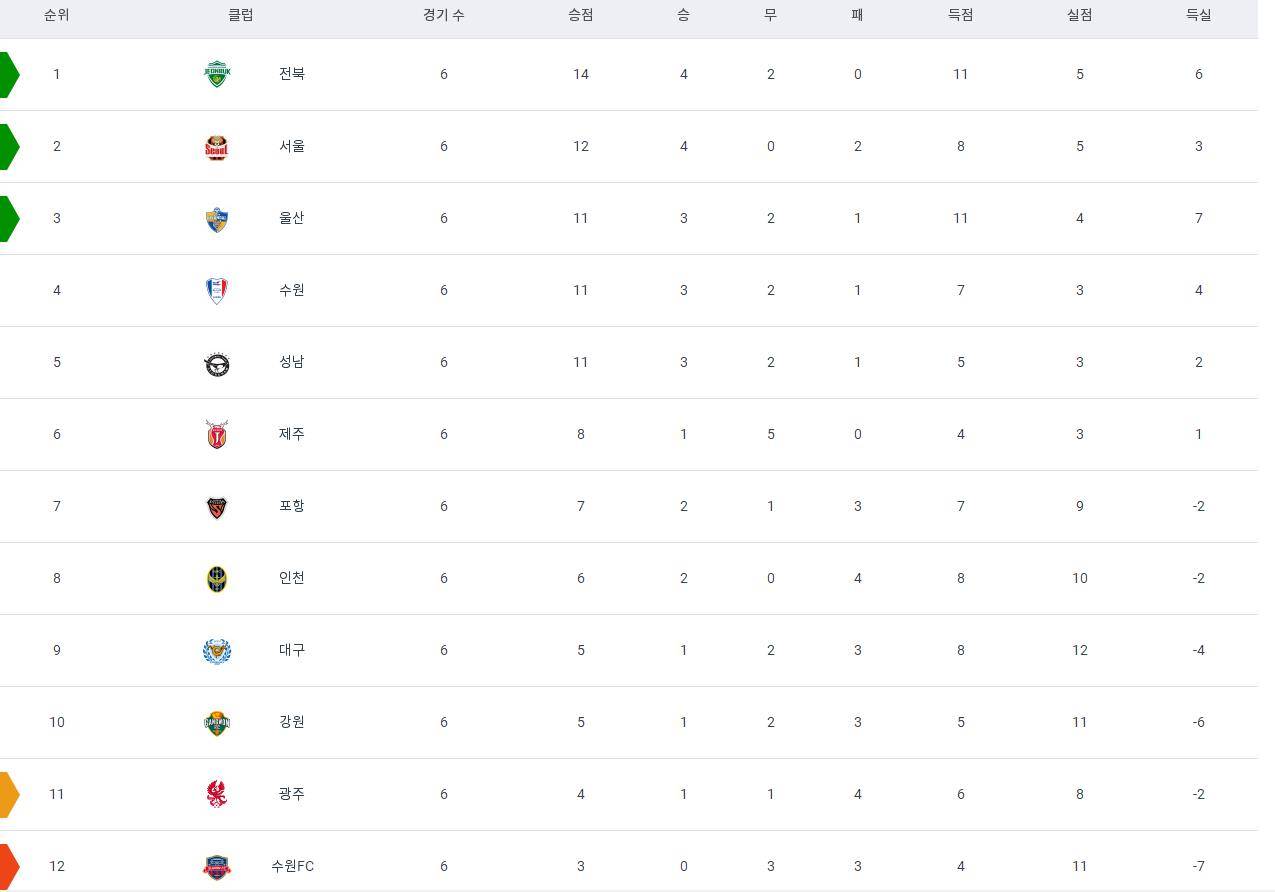Click the green marker beside rank 1
1275x892 pixels.
coord(9,74)
